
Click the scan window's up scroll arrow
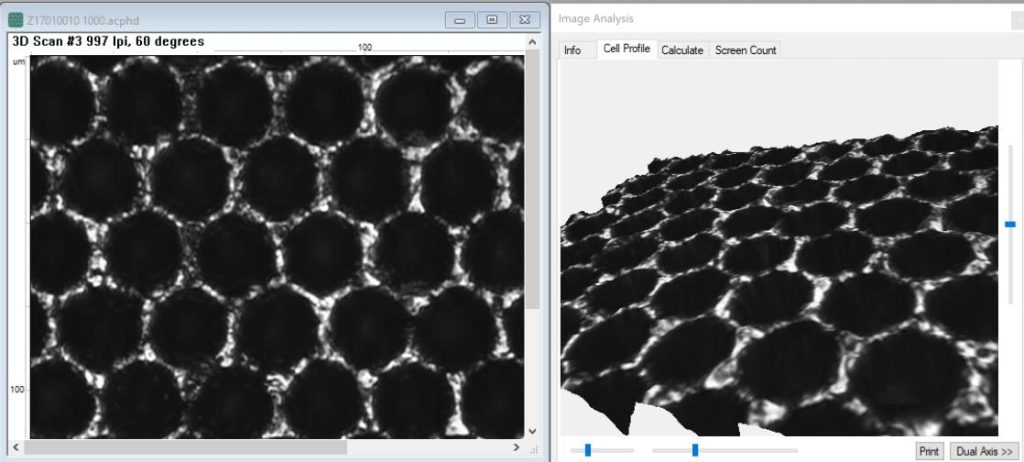click(532, 42)
